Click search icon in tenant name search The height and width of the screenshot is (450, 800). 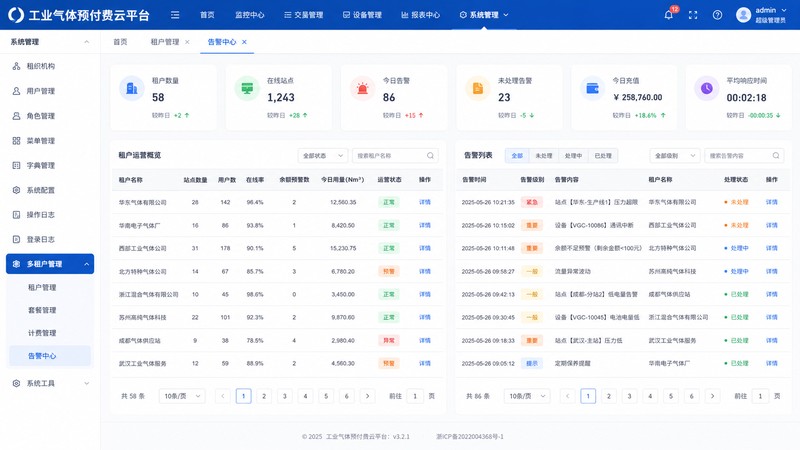[x=430, y=156]
